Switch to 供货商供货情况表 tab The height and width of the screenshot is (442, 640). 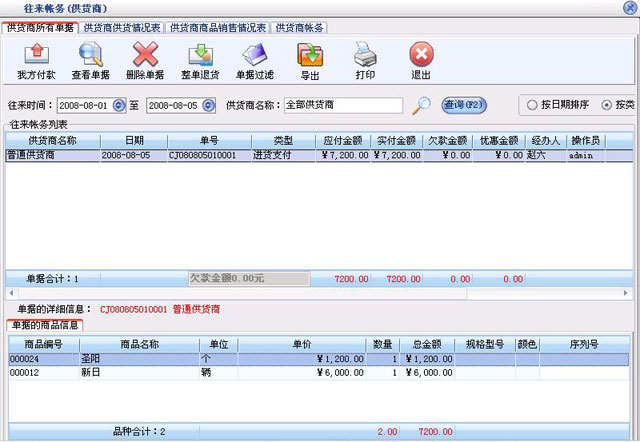[121, 28]
